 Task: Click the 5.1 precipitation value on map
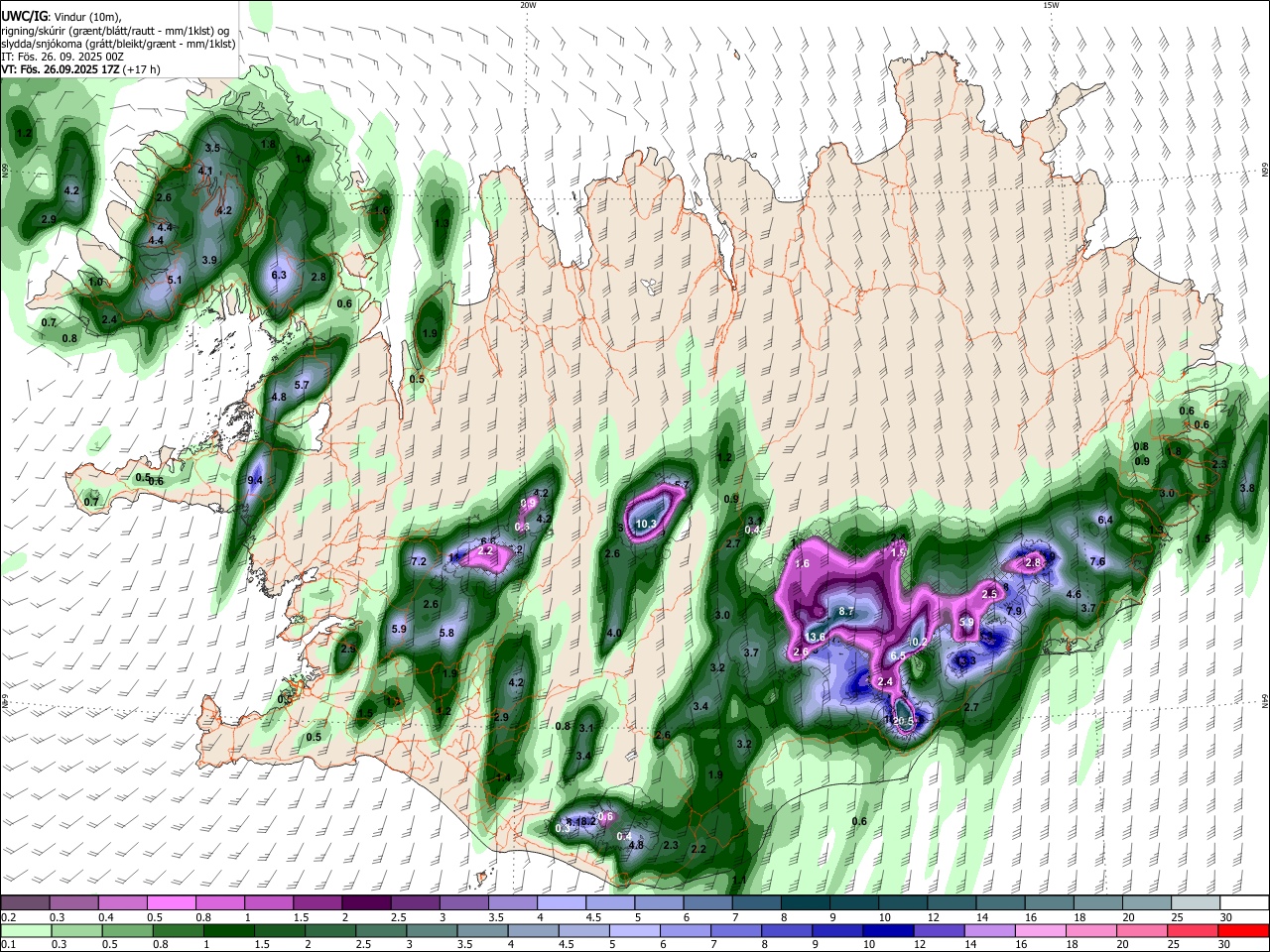click(x=175, y=280)
